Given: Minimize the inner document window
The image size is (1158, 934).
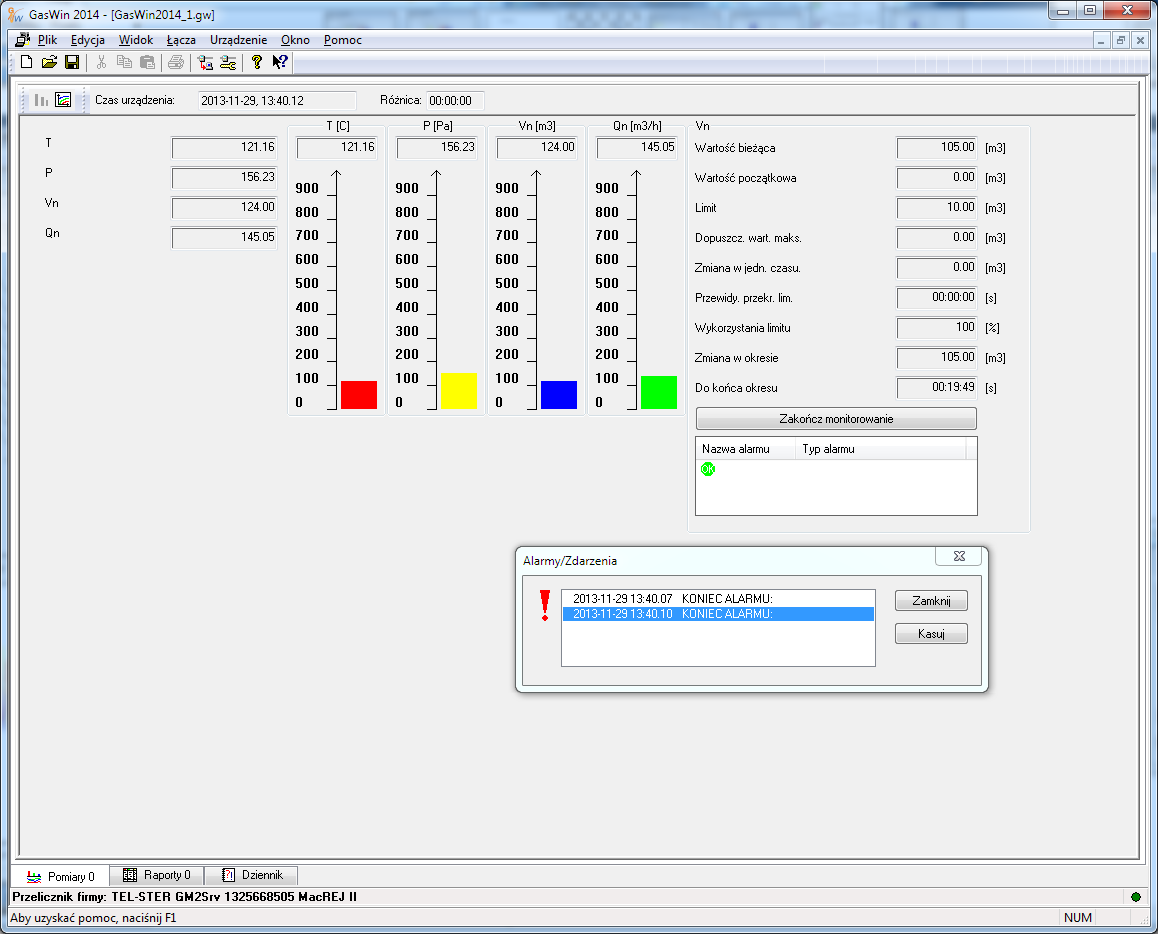Looking at the screenshot, I should 1101,41.
